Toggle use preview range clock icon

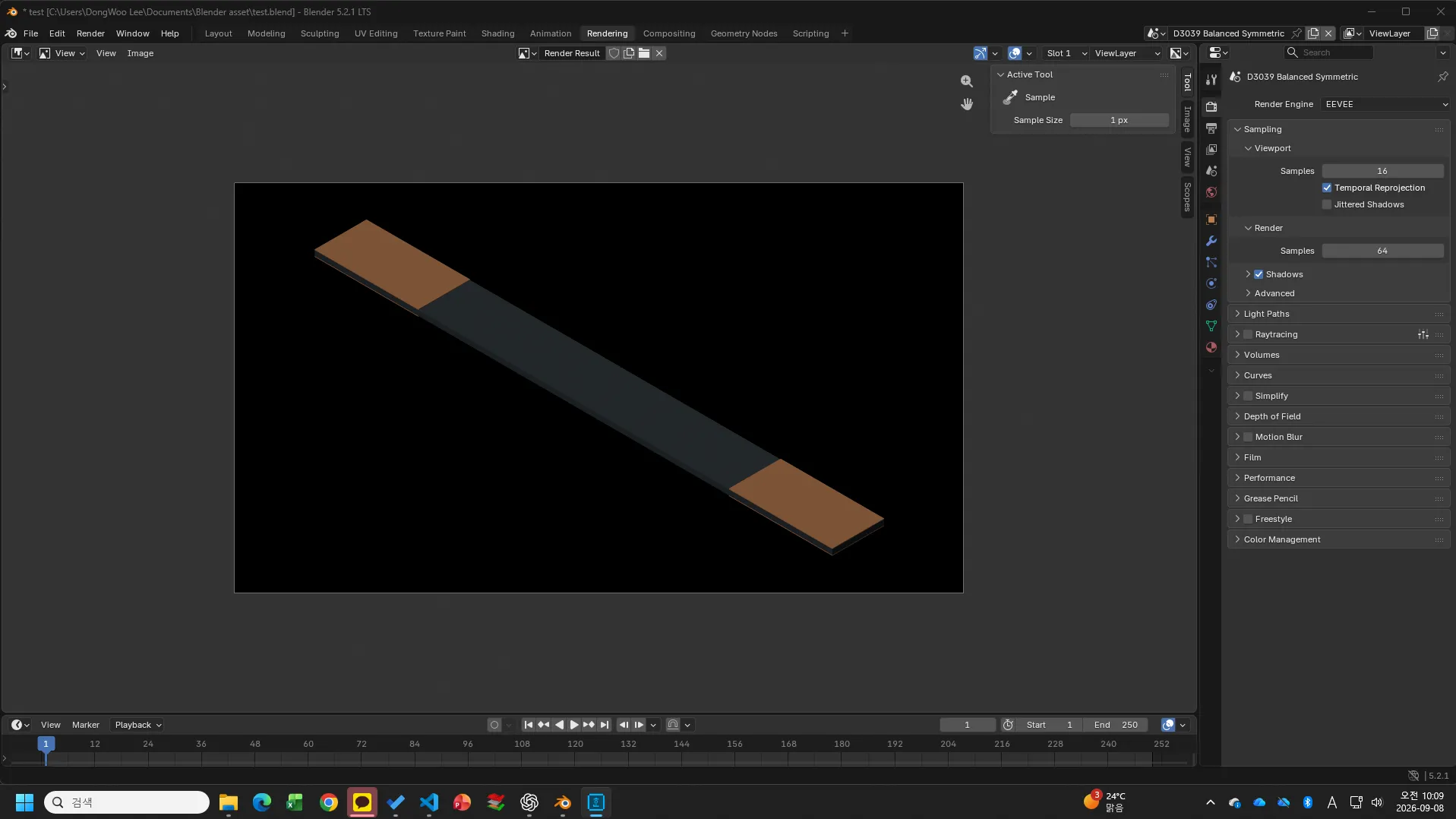click(x=1008, y=725)
